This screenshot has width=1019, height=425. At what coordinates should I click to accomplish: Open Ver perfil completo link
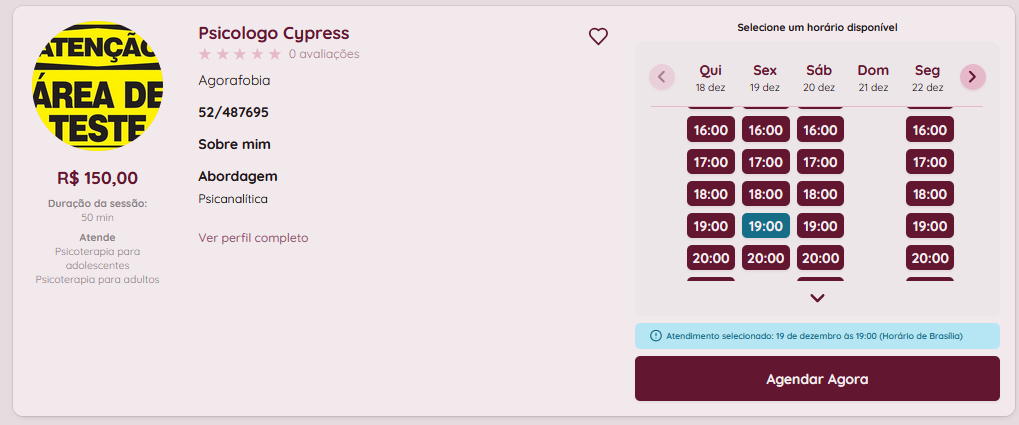point(253,238)
